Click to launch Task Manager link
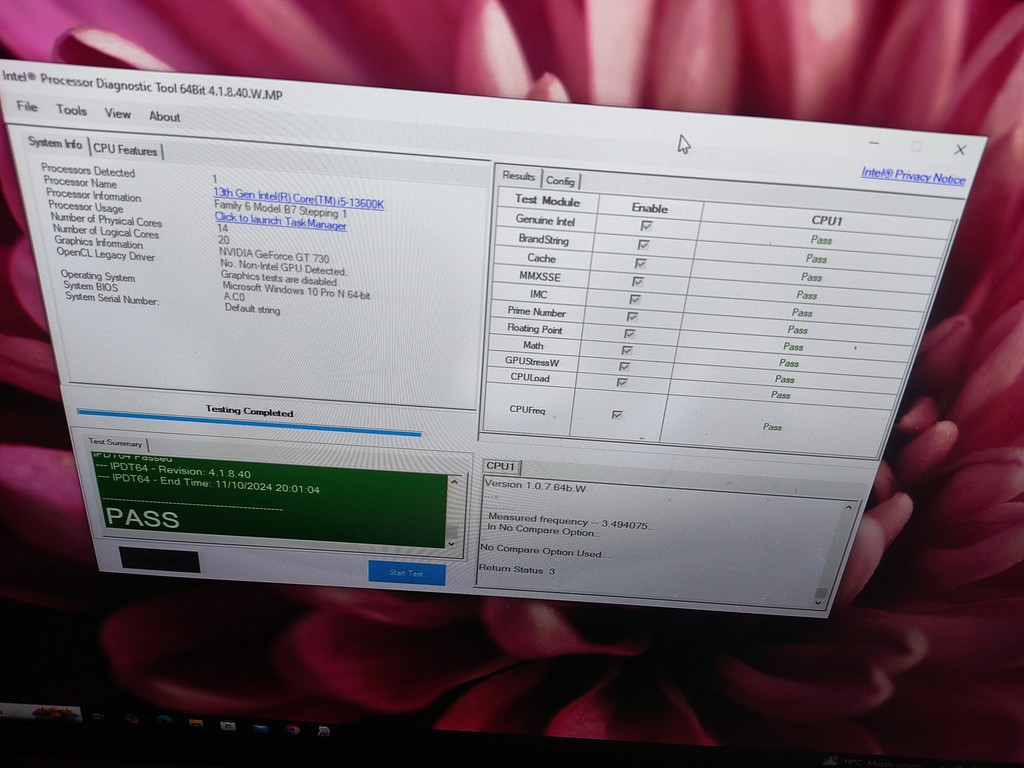Screen dimensions: 1024x768 281,221
